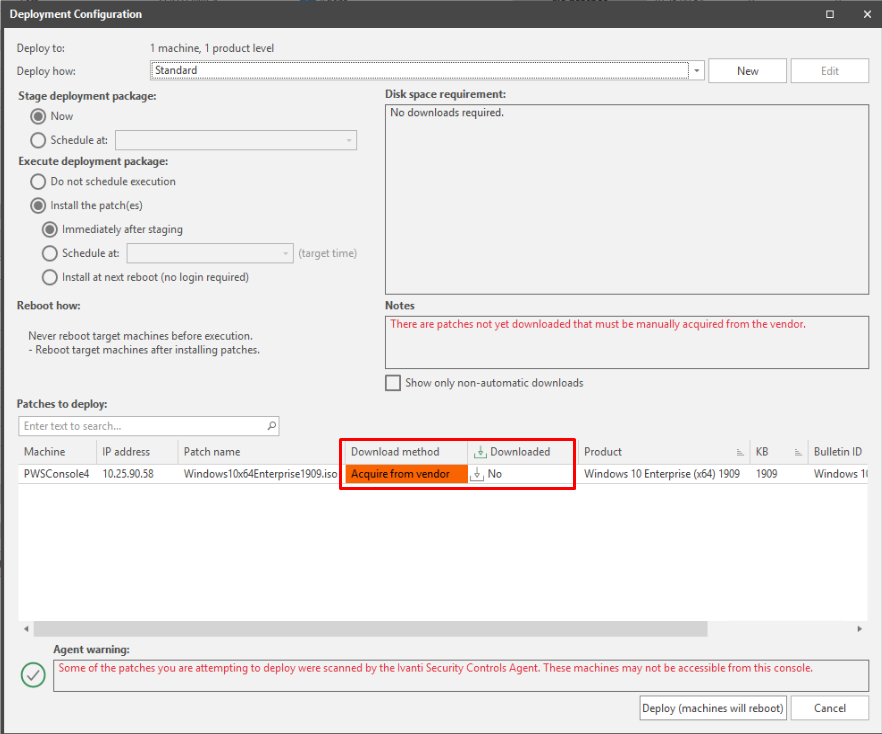Screen dimensions: 882x734
Task: Open the stage Schedule at date dropdown
Action: click(349, 141)
